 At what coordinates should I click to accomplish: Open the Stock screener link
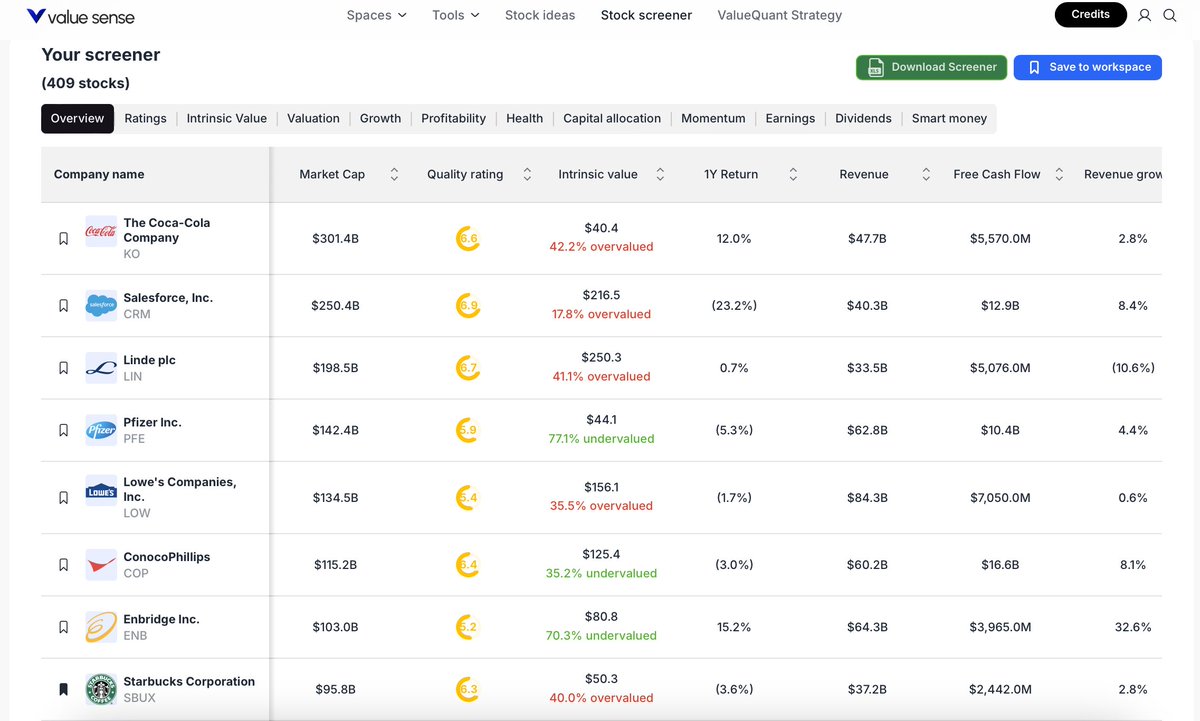click(646, 15)
